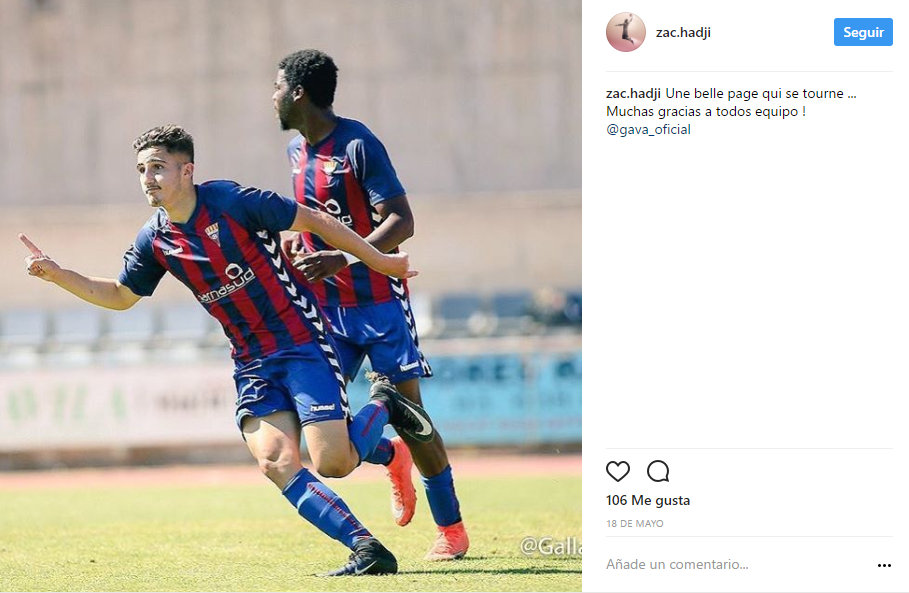This screenshot has width=909, height=593.
Task: Open the zac.hadji profile picture avatar
Action: (626, 32)
